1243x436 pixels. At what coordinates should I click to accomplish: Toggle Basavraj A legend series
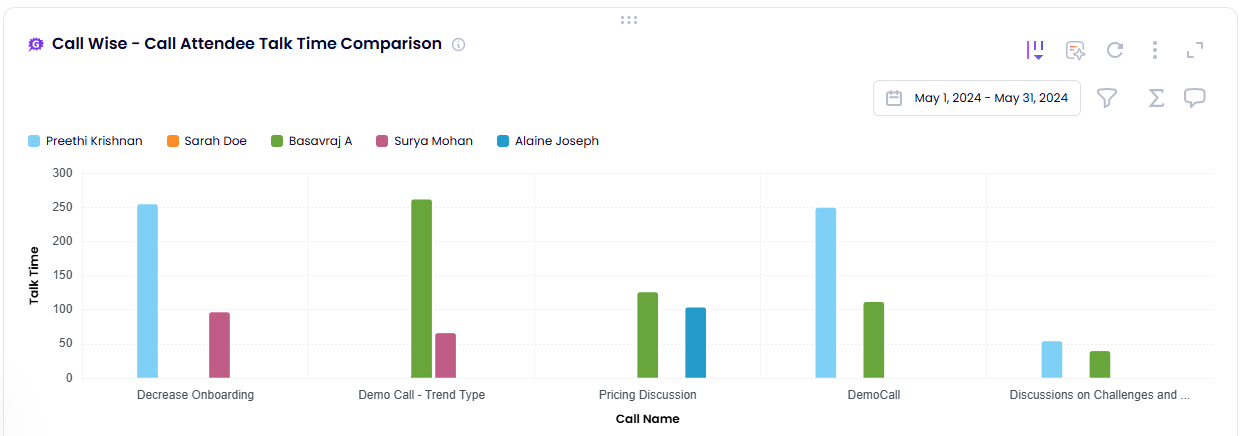point(320,141)
